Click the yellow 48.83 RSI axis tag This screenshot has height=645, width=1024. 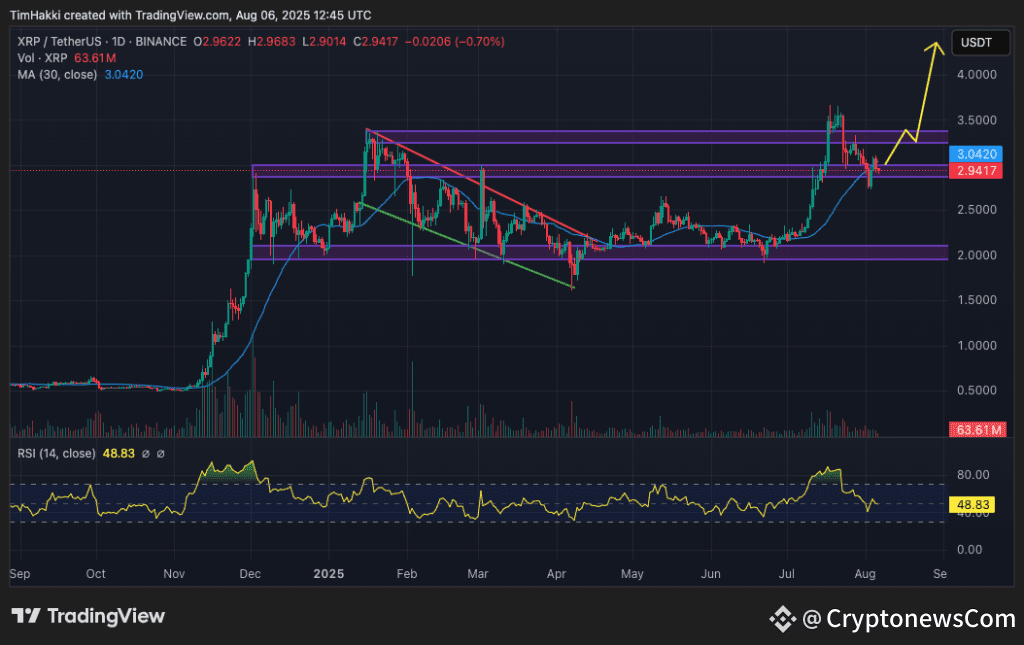[972, 505]
